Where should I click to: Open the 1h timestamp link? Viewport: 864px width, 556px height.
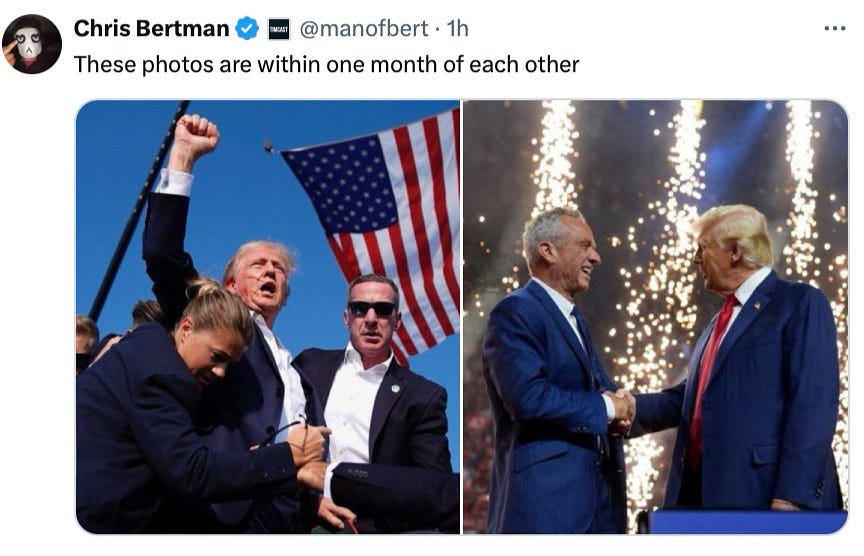pyautogui.click(x=457, y=28)
